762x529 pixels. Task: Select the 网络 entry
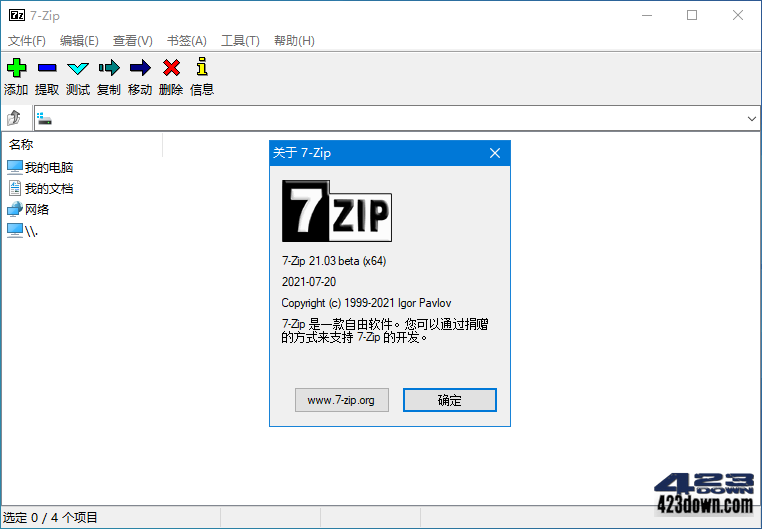[37, 209]
